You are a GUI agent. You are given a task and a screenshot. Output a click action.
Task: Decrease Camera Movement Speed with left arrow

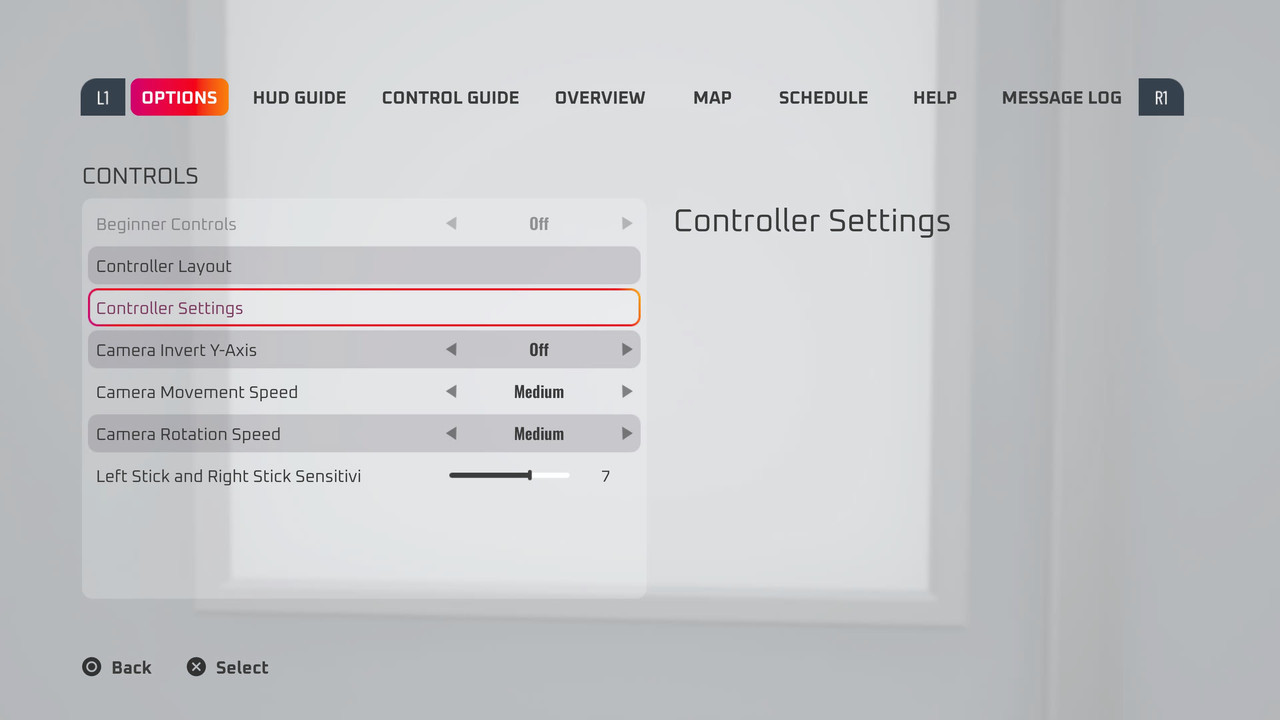point(451,392)
